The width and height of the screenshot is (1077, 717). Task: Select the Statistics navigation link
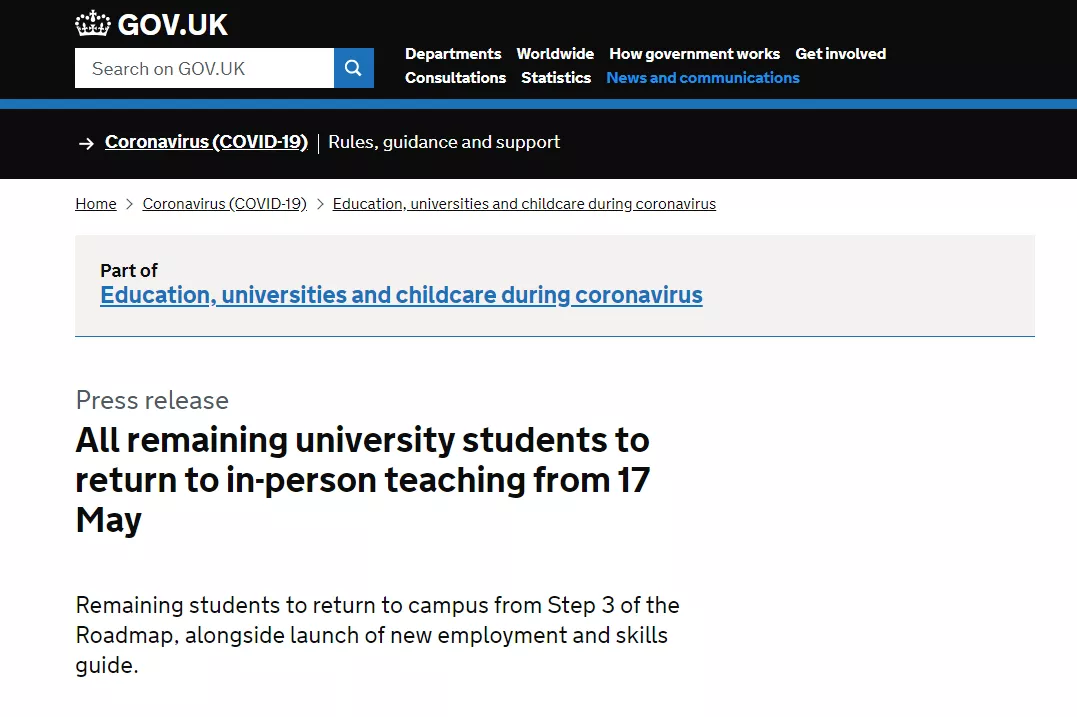pos(556,78)
